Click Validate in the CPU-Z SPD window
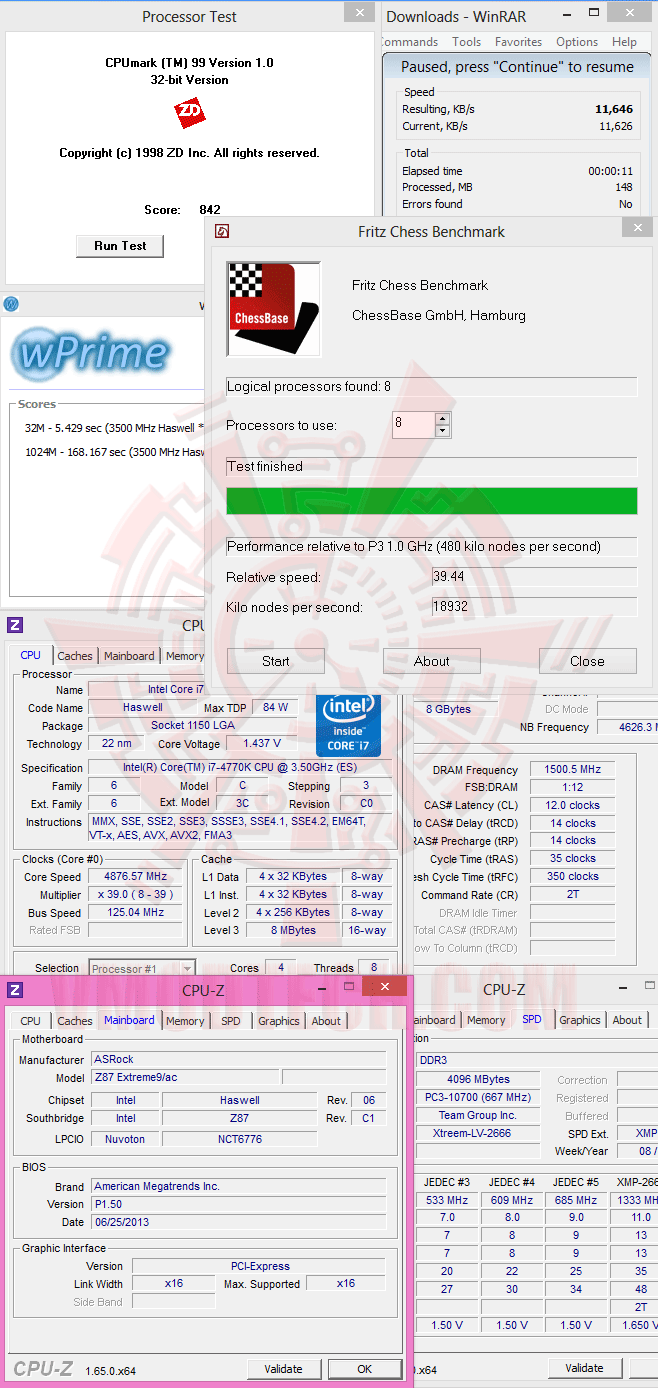 click(584, 1368)
